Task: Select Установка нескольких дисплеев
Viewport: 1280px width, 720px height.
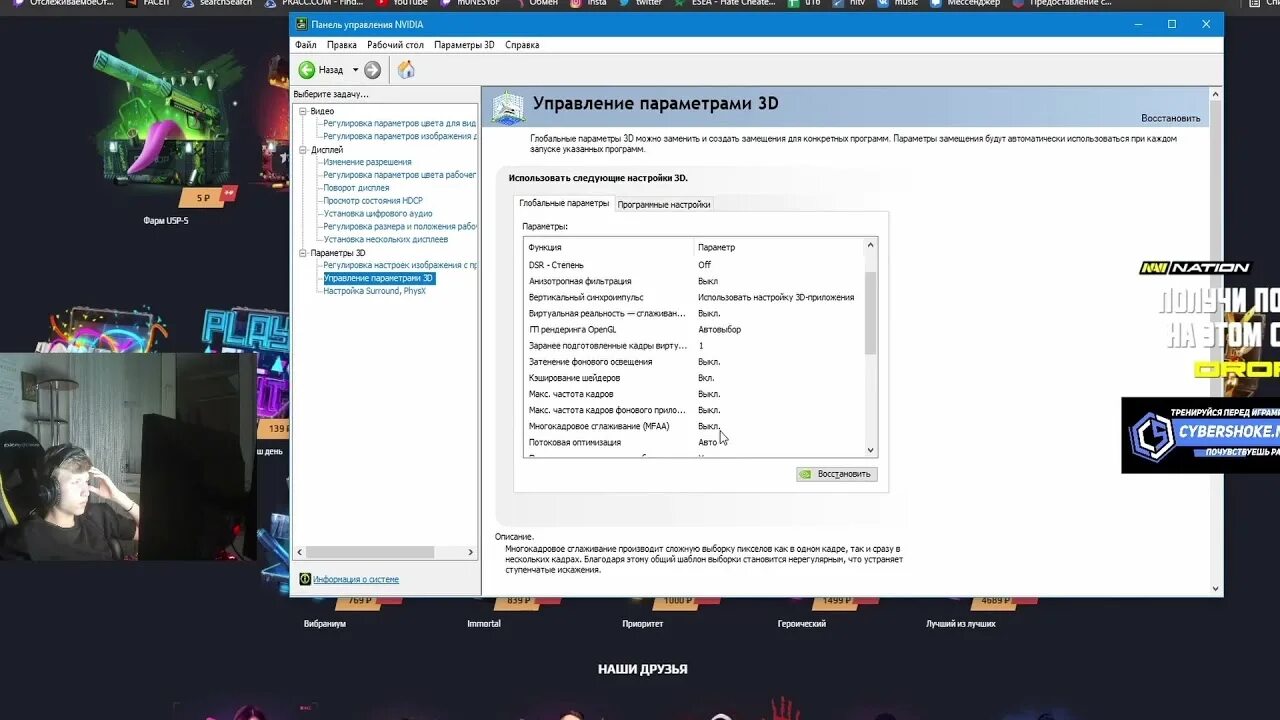Action: click(x=386, y=240)
